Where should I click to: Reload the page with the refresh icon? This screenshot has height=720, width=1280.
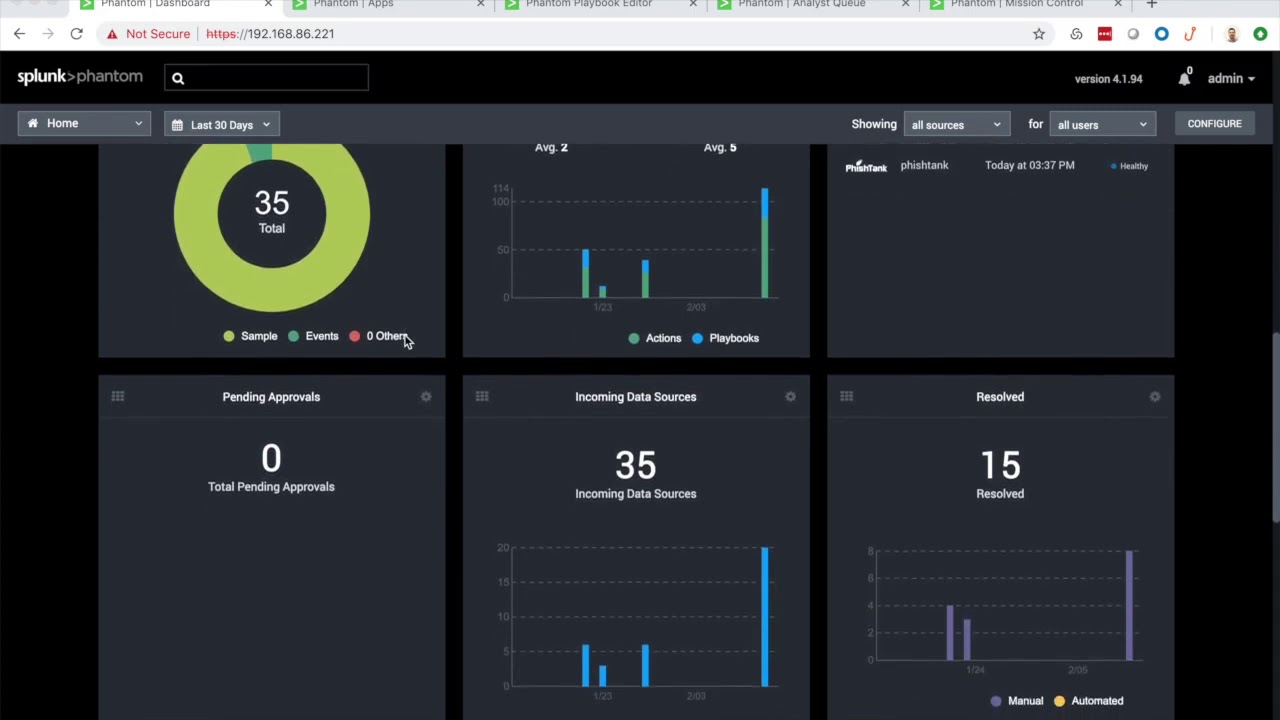click(76, 34)
